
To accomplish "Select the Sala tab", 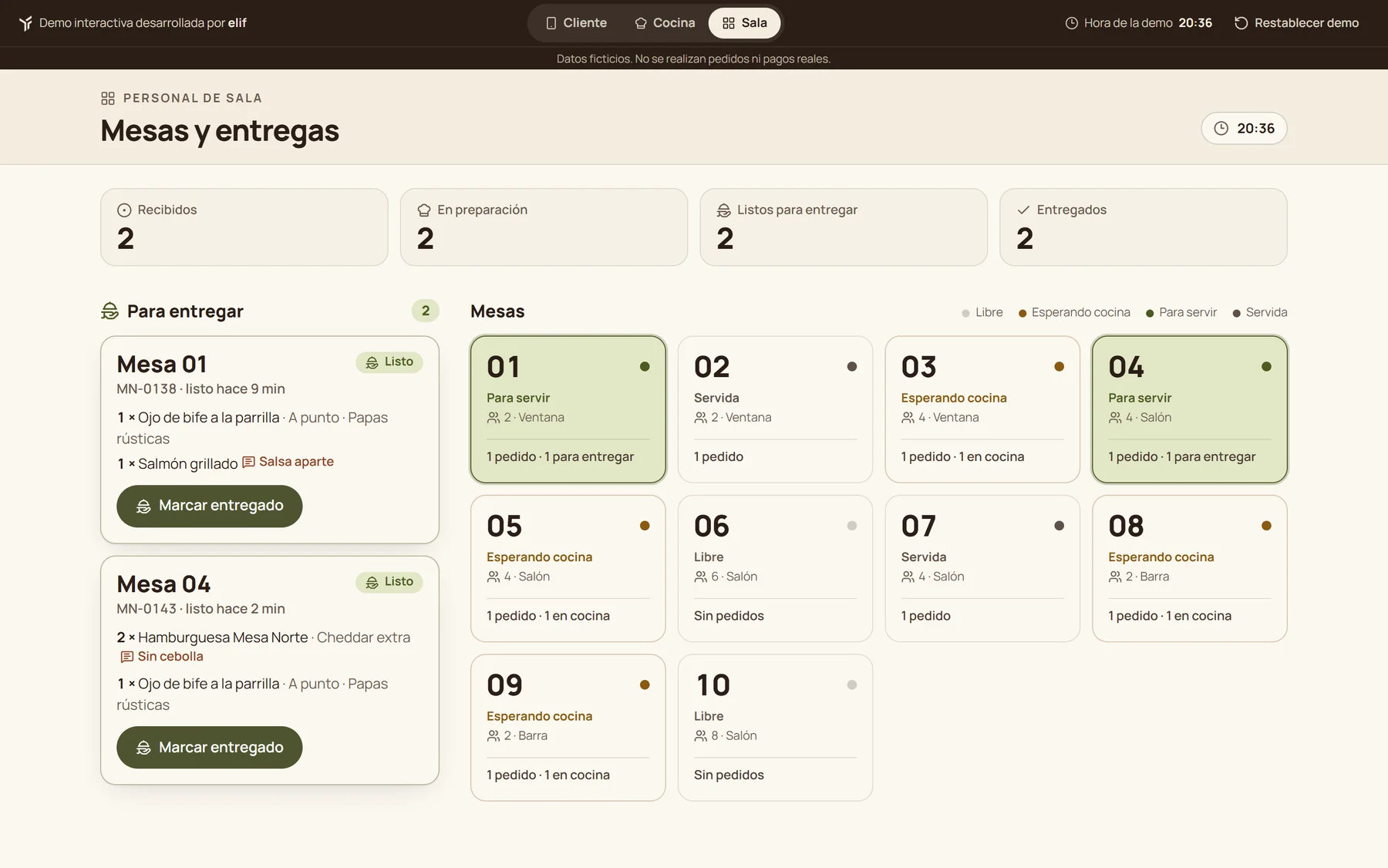I will (x=744, y=23).
